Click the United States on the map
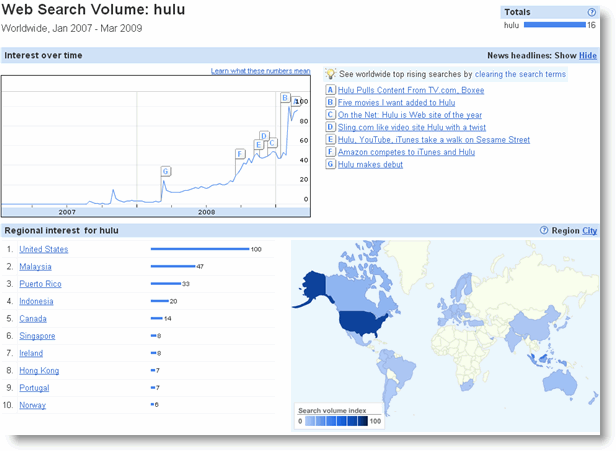Screen dimensions: 616x451 click(359, 323)
